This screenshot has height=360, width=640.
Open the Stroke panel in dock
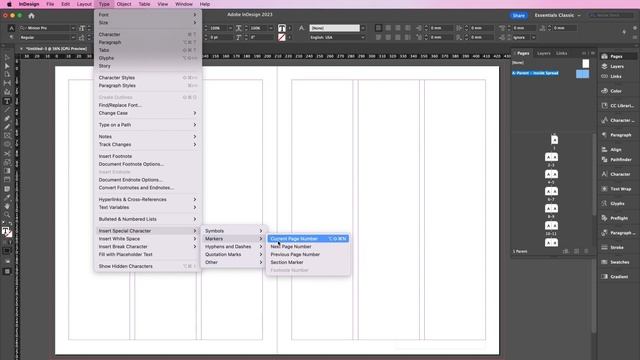(612, 247)
